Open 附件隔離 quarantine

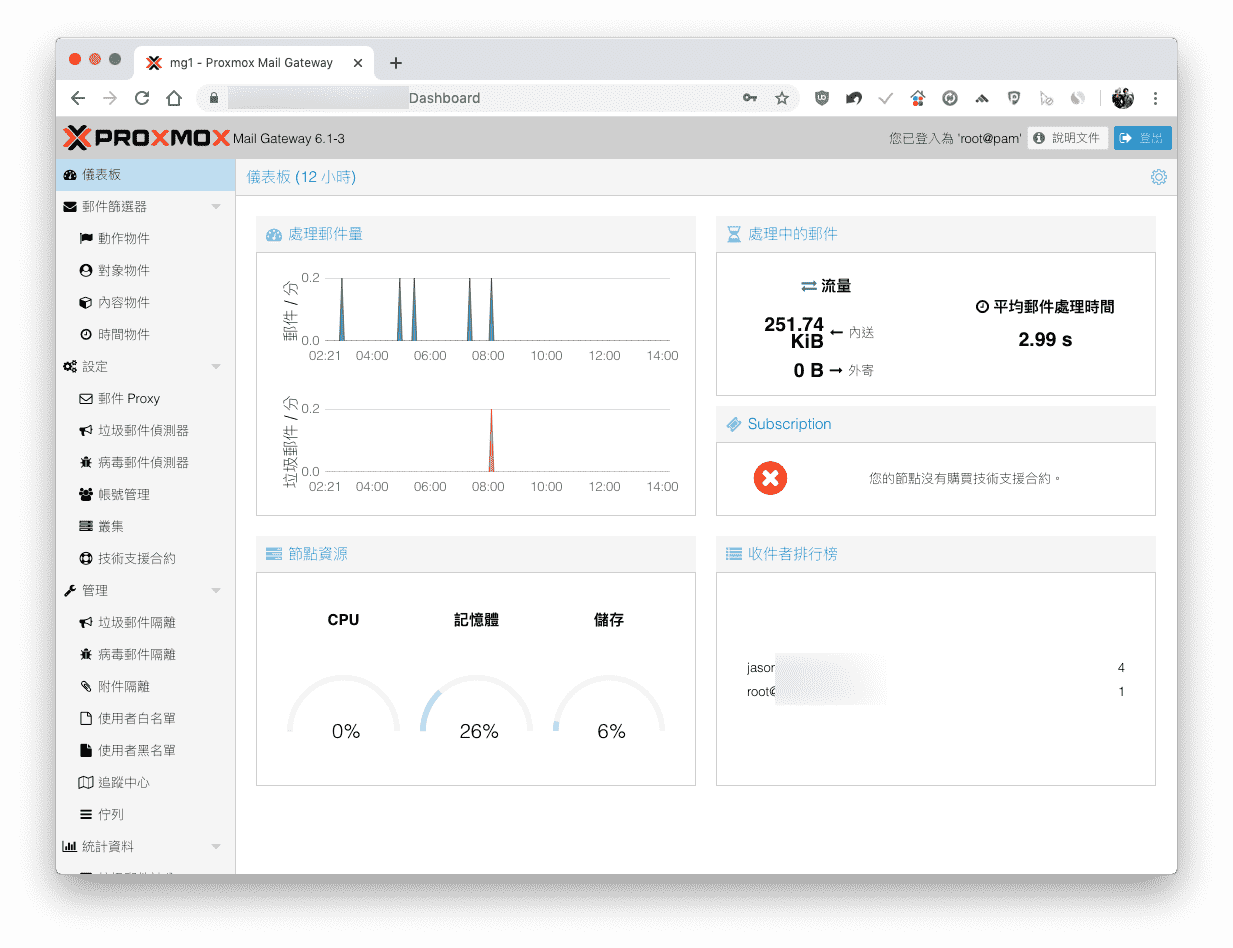pos(146,686)
